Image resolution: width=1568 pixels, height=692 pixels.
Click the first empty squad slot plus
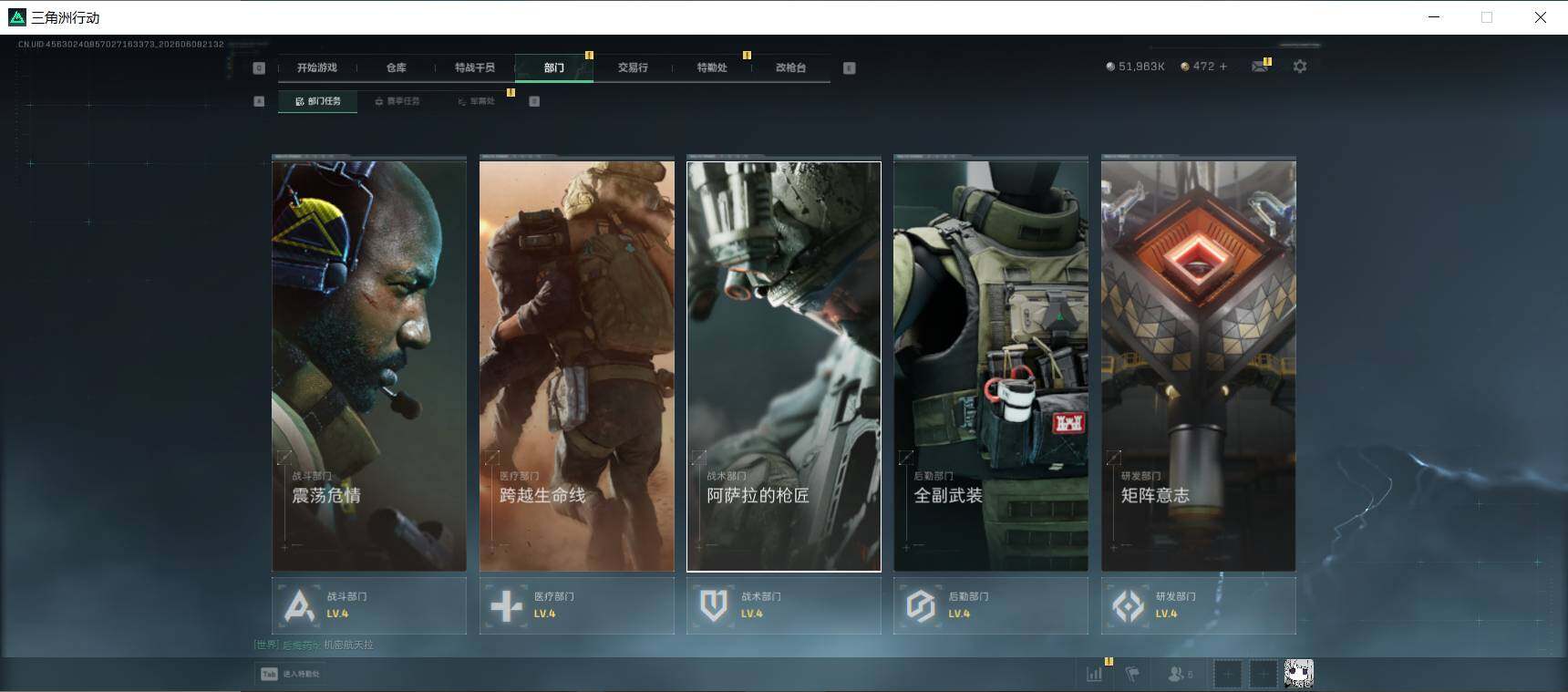pos(1228,674)
